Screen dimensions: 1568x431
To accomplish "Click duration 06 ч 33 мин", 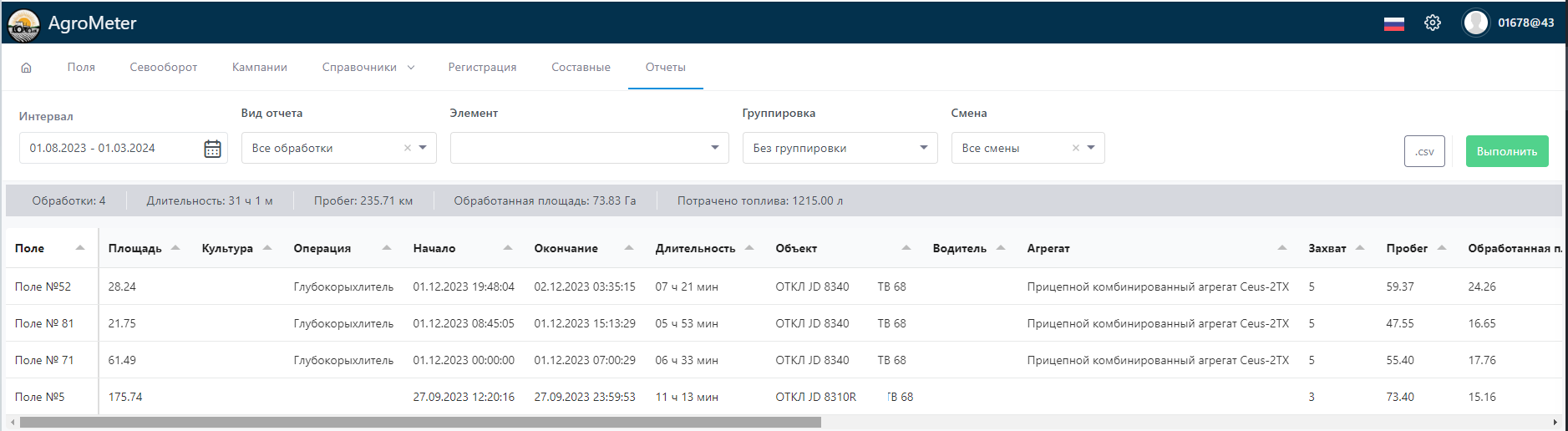I will (687, 360).
